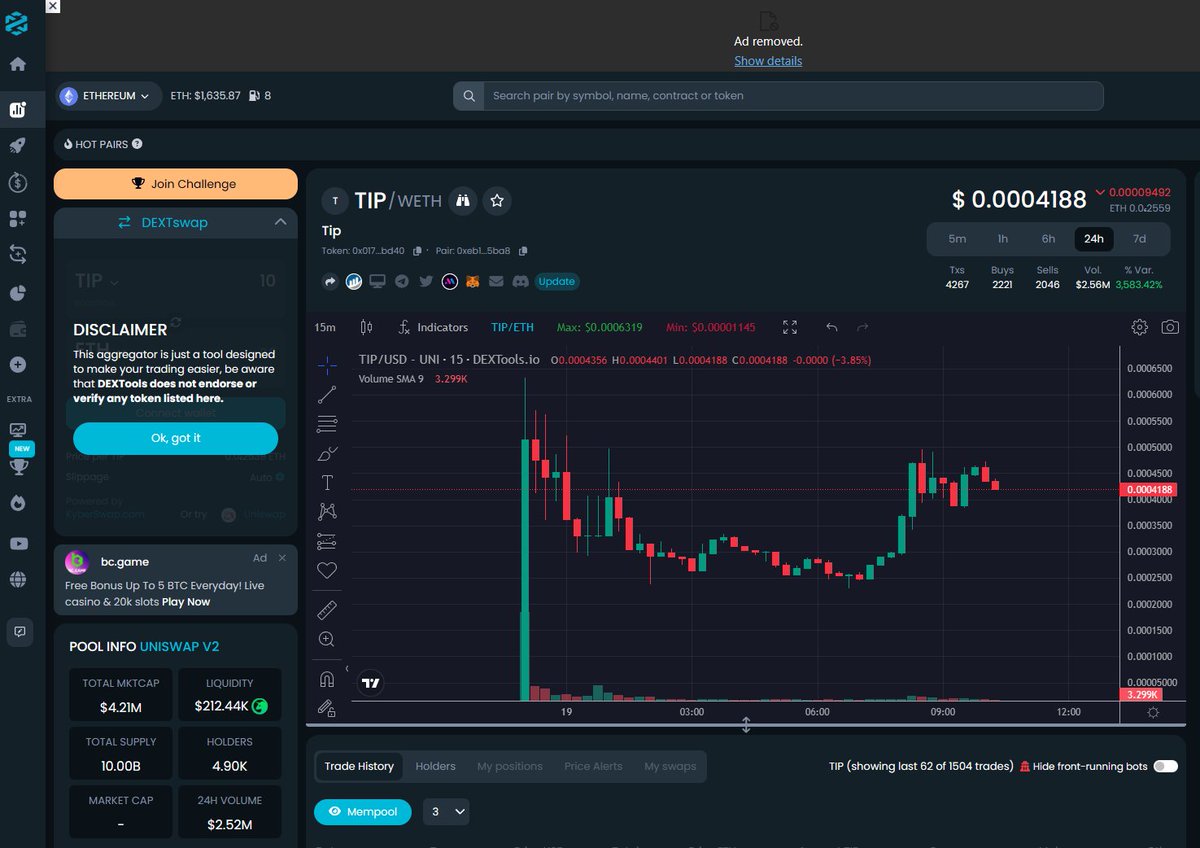The image size is (1200, 848).
Task: Select the 24h timeframe tab
Action: click(1094, 239)
